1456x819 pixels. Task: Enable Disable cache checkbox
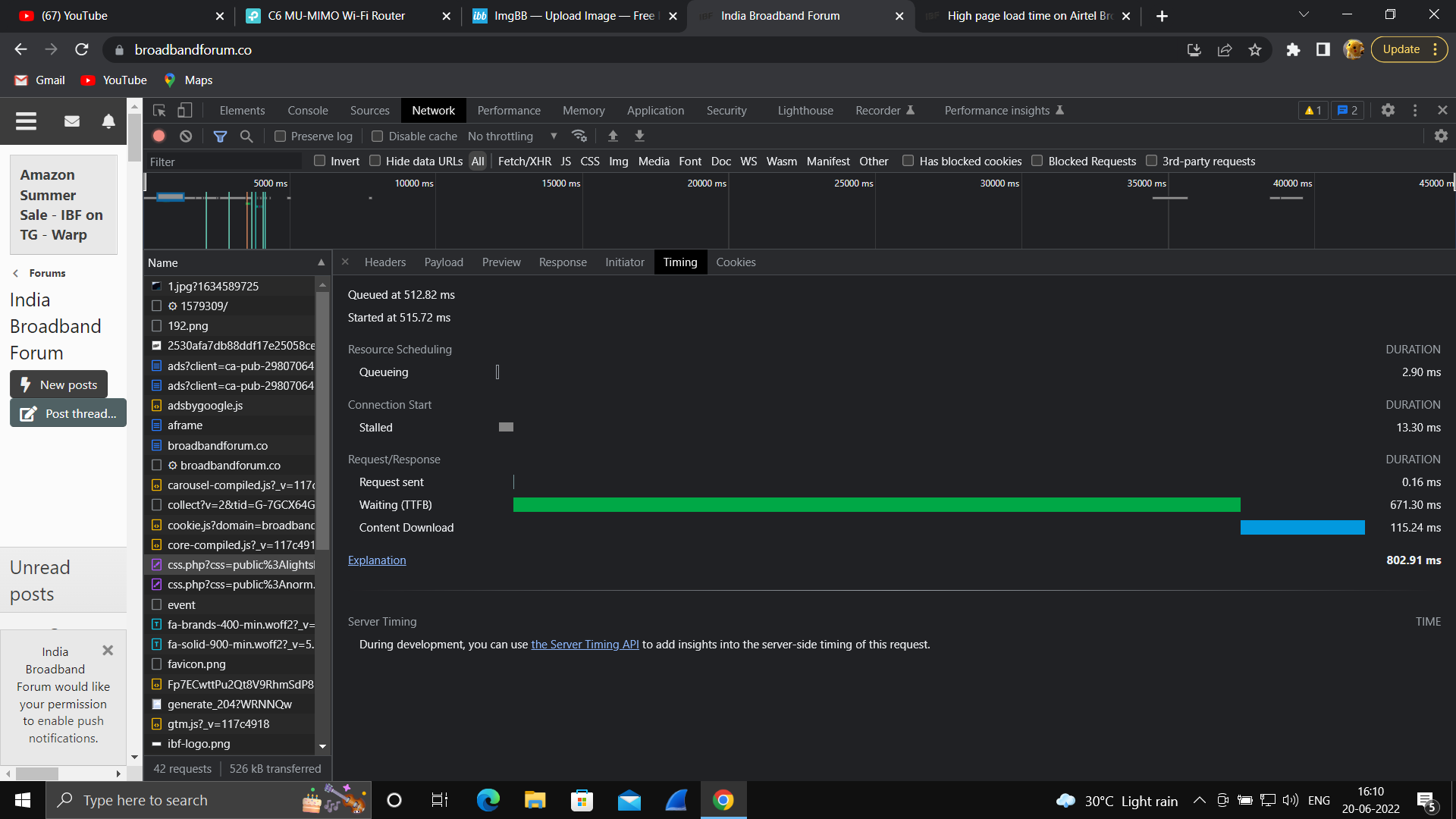tap(377, 136)
